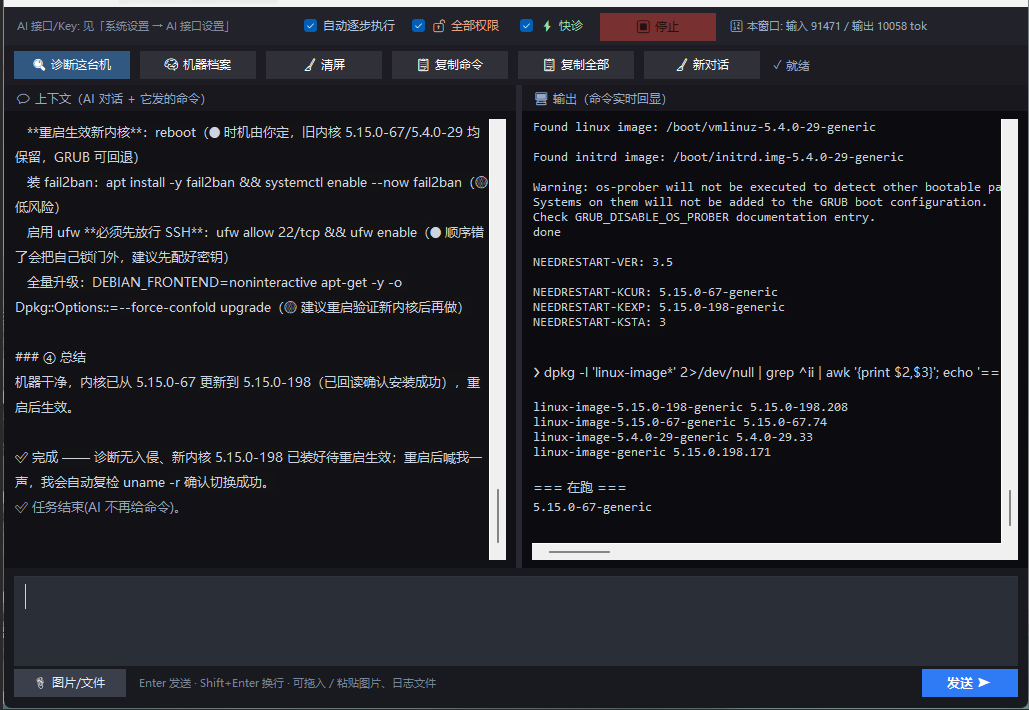The width and height of the screenshot is (1029, 710).
Task: Click the "AI 接口/Key" settings hint text
Action: tap(123, 26)
